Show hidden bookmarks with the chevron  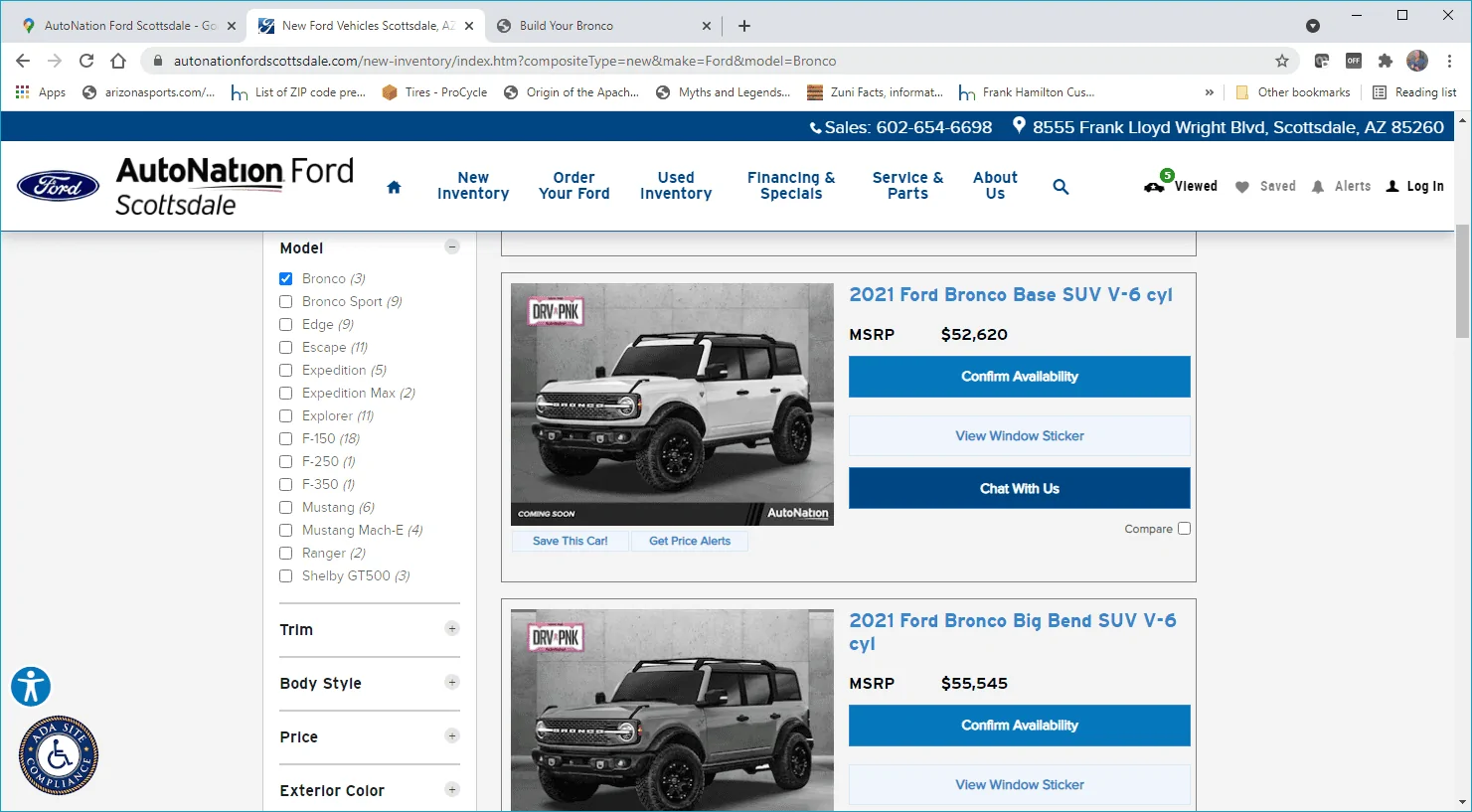pyautogui.click(x=1209, y=92)
